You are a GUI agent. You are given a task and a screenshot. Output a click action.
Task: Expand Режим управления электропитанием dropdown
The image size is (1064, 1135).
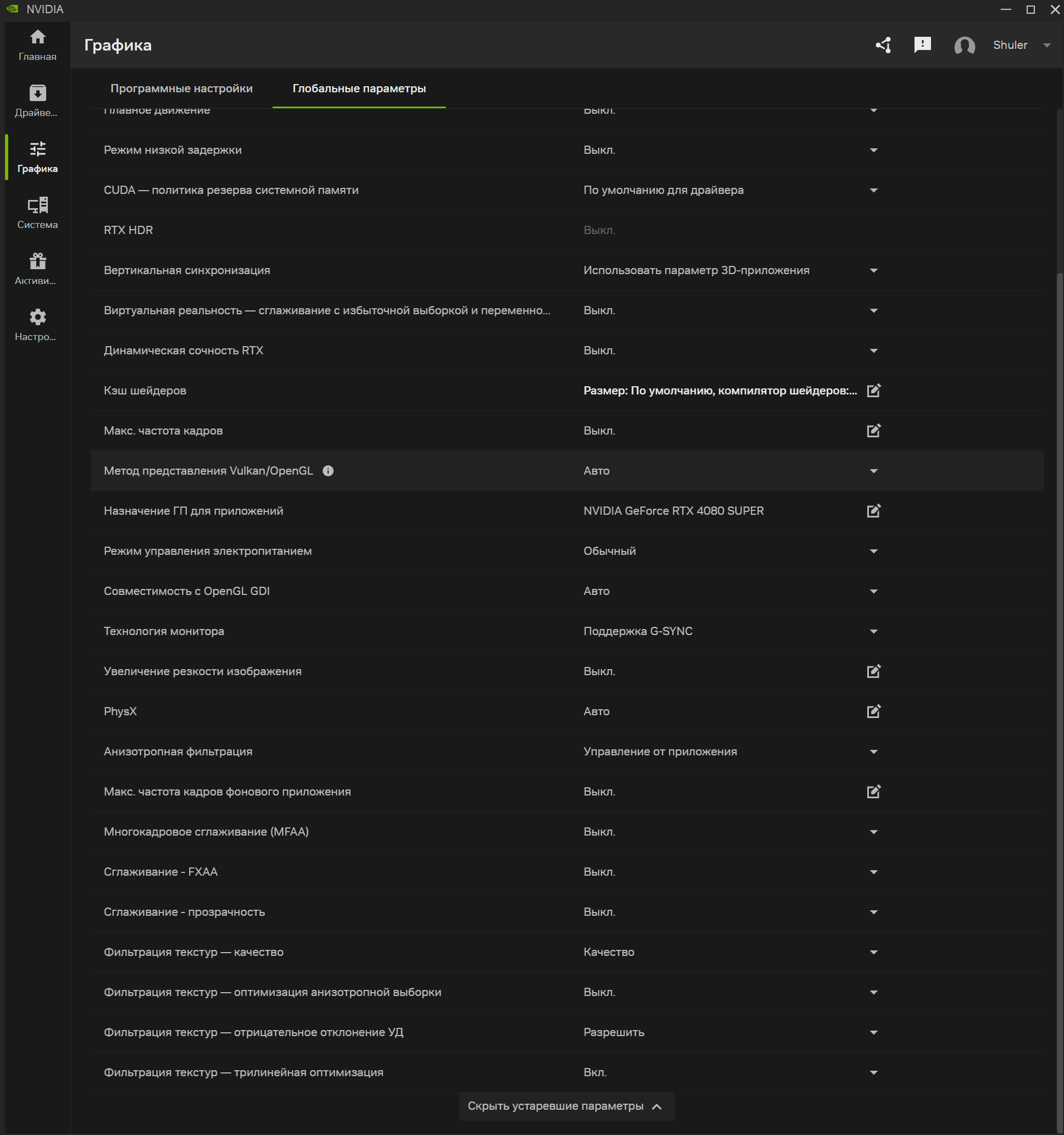pos(874,552)
